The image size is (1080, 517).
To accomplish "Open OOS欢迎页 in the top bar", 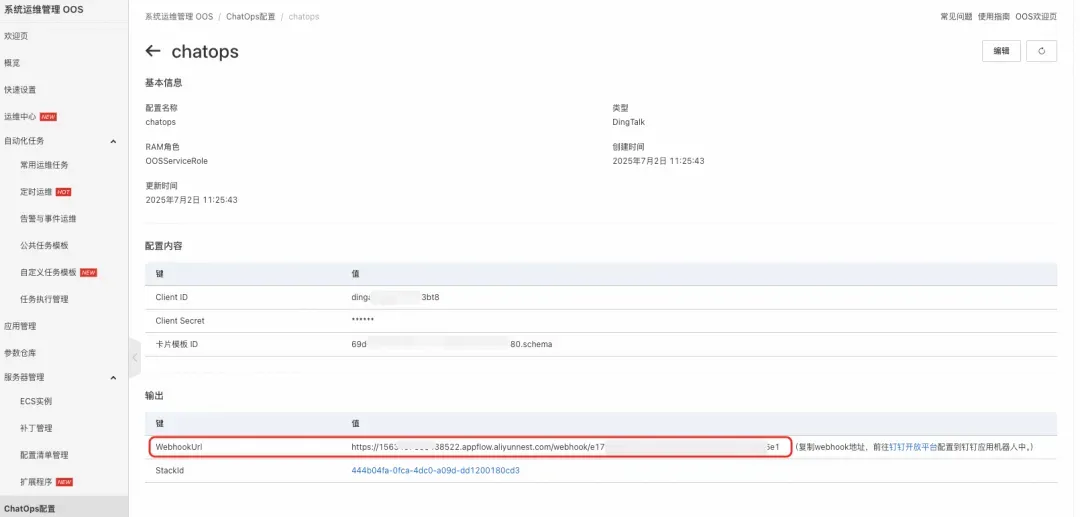I will pyautogui.click(x=1036, y=17).
